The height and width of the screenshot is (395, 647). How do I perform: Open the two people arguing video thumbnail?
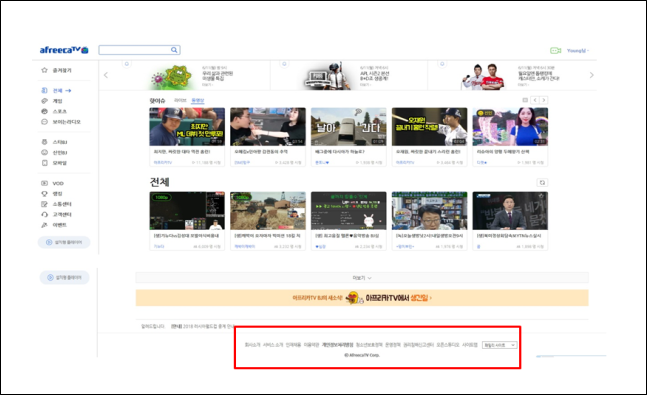(x=268, y=127)
